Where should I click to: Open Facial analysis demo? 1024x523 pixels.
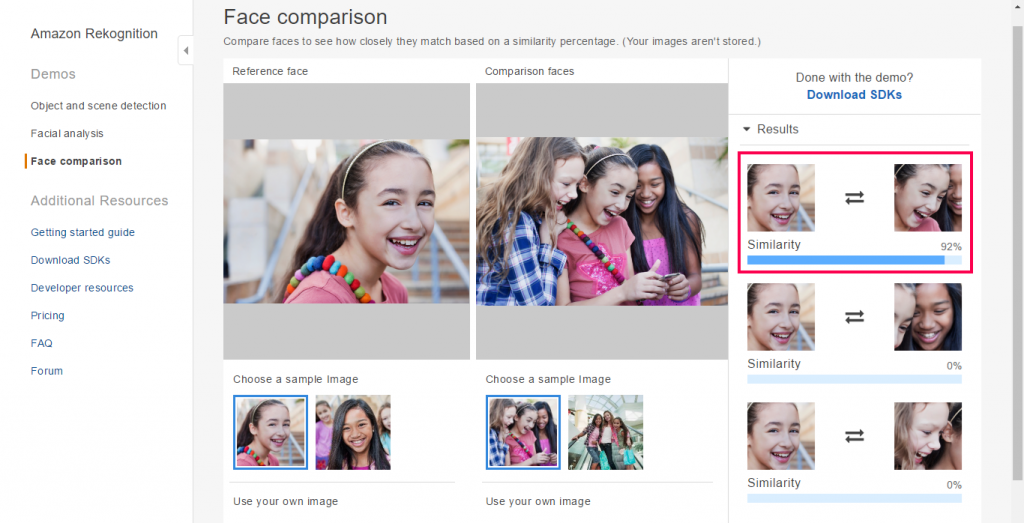click(67, 133)
